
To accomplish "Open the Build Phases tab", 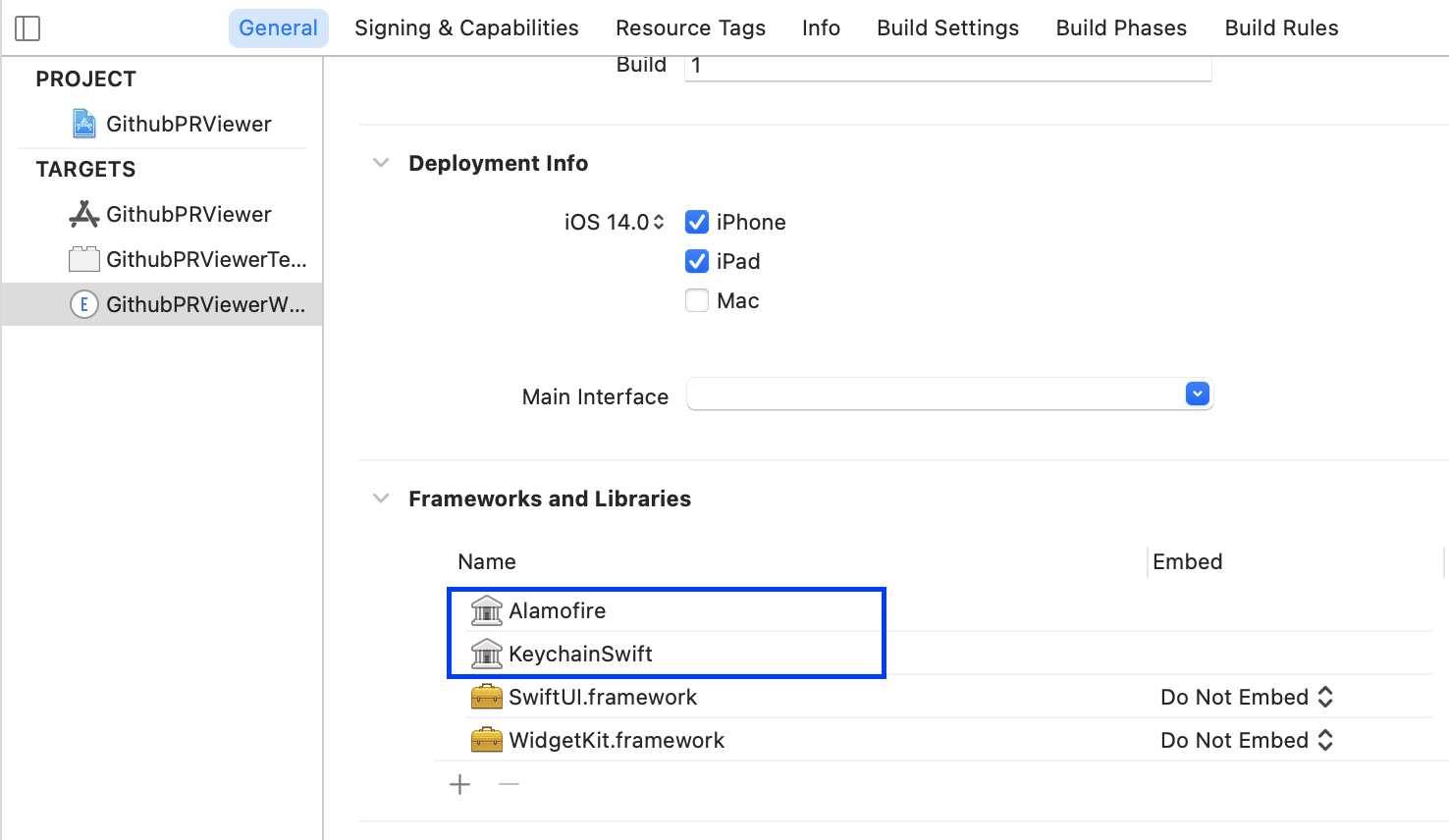I will coord(1121,28).
